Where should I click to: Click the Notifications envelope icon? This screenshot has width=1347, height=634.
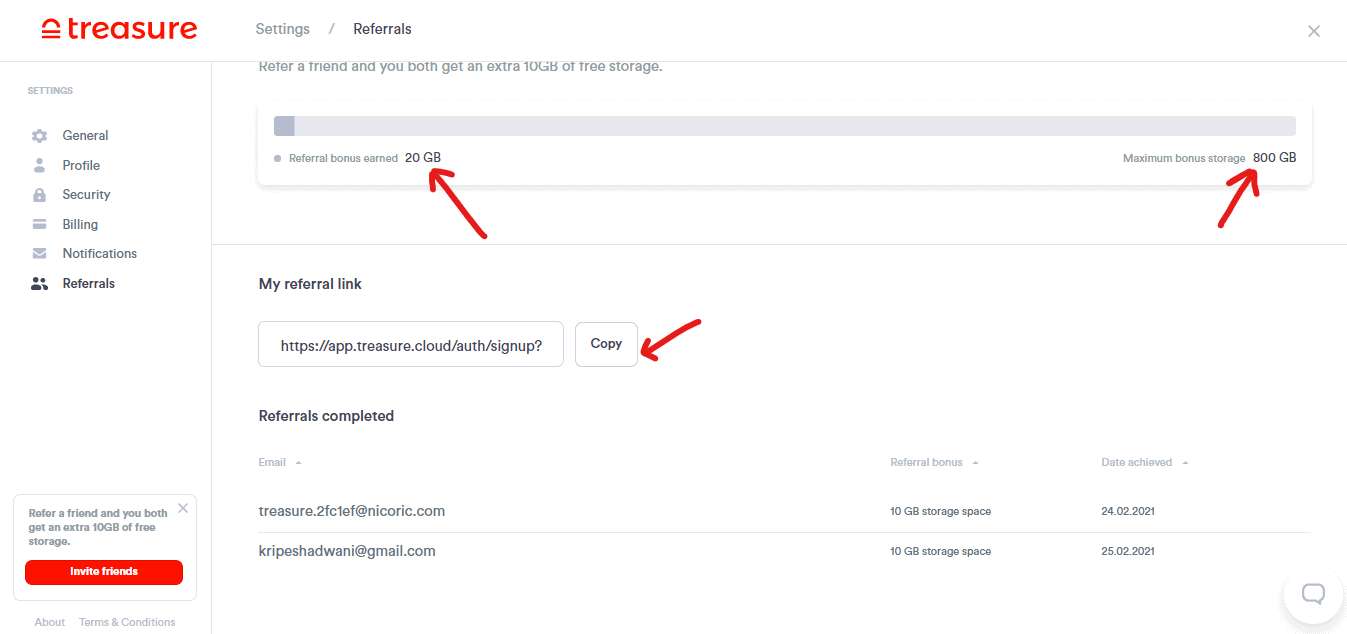[x=40, y=254]
